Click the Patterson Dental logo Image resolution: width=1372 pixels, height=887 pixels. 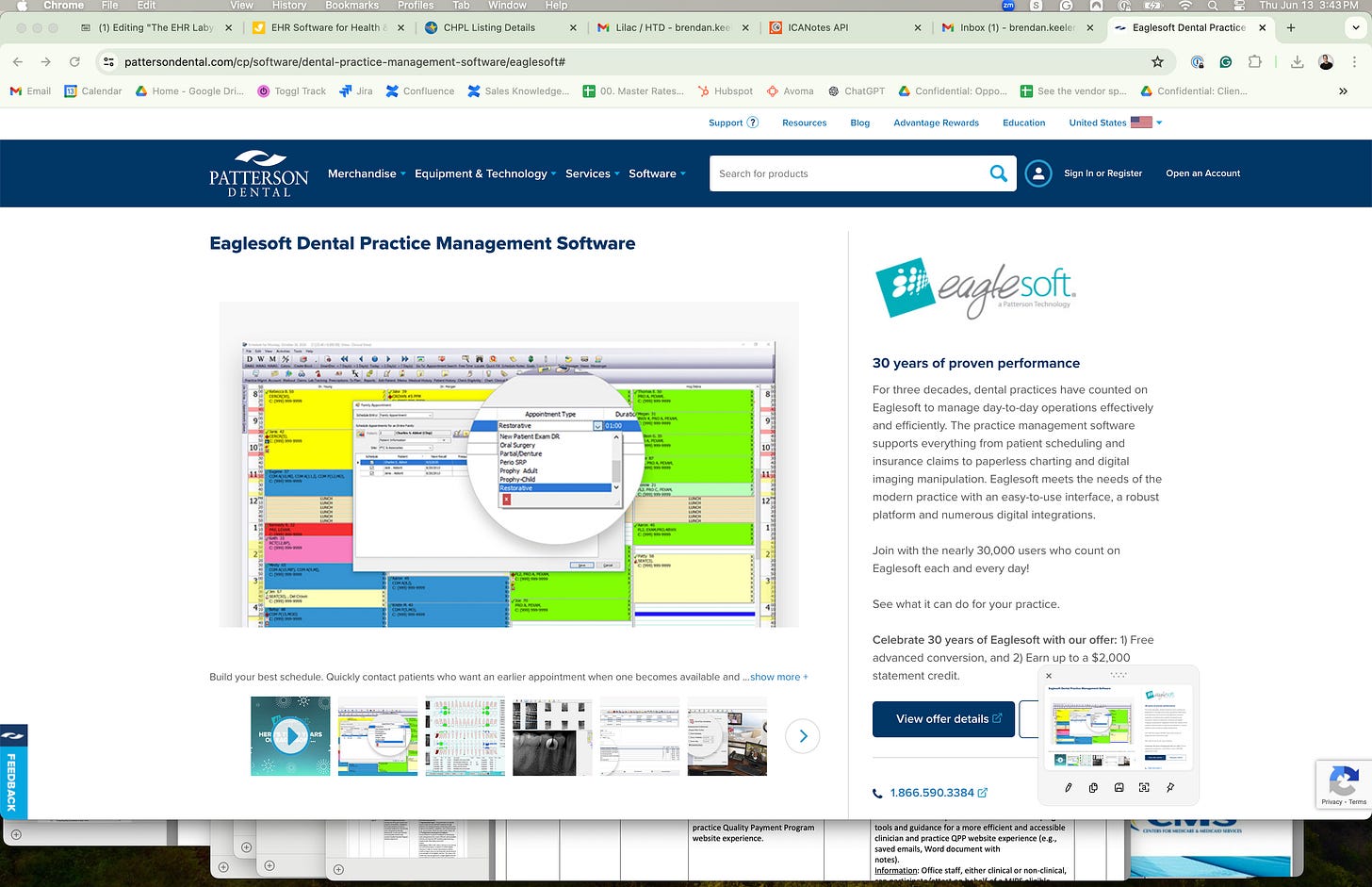(258, 173)
